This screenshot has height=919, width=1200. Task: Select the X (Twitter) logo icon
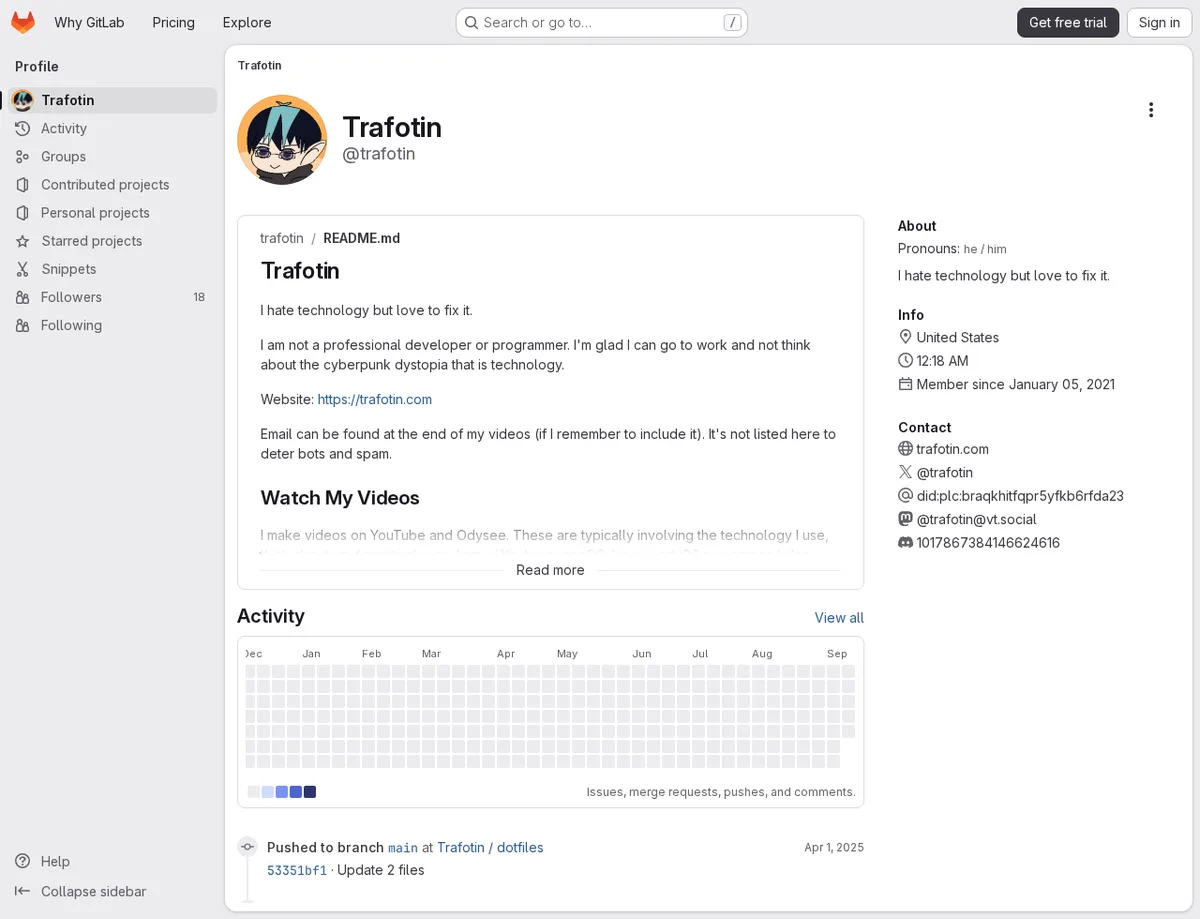tap(905, 472)
